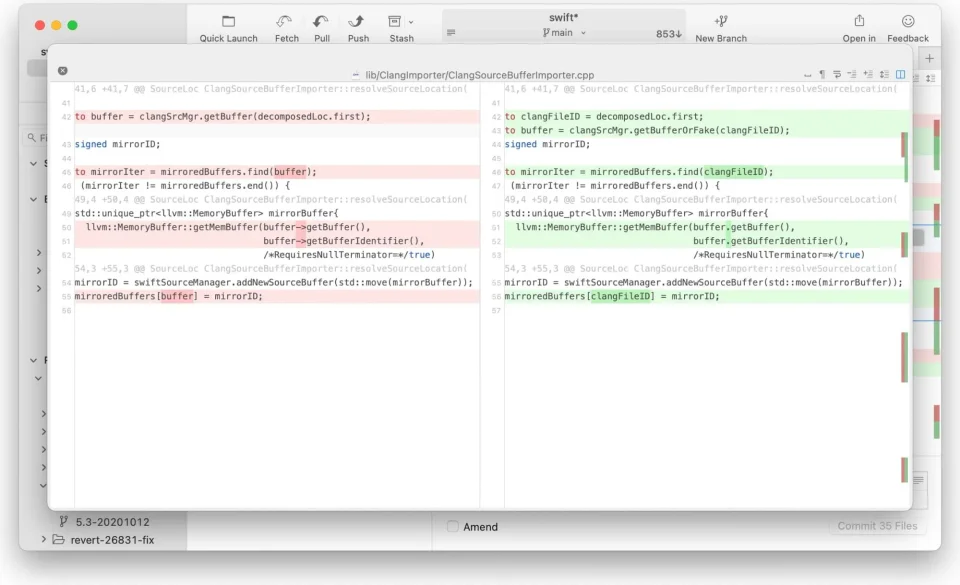Open the Quick Launch toolbar item
960x585 pixels.
tap(228, 28)
